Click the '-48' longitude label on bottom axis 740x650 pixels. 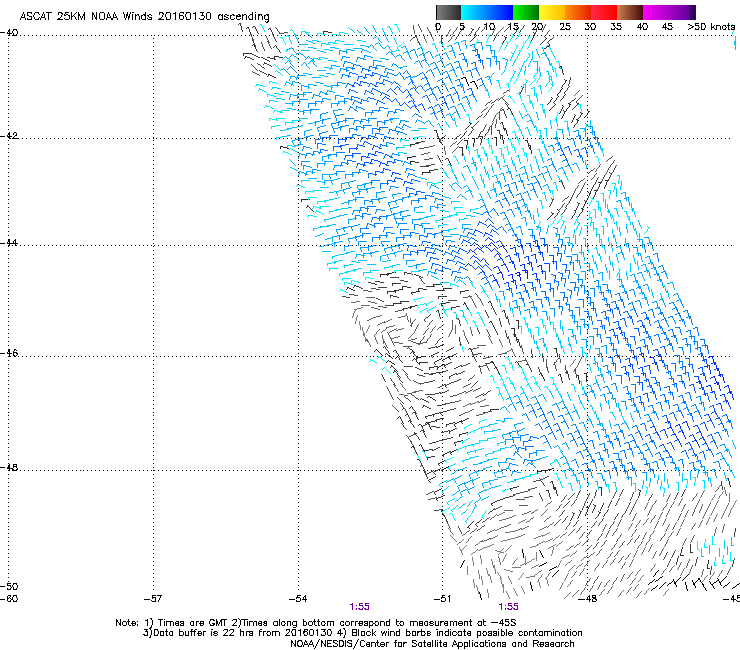click(588, 599)
